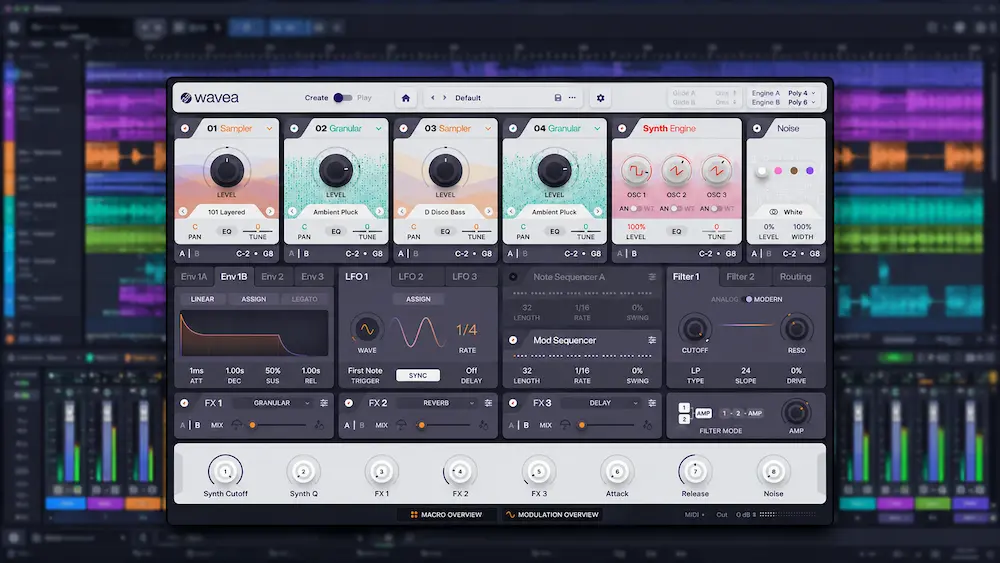Toggle power for 04 Granular layer

point(513,128)
